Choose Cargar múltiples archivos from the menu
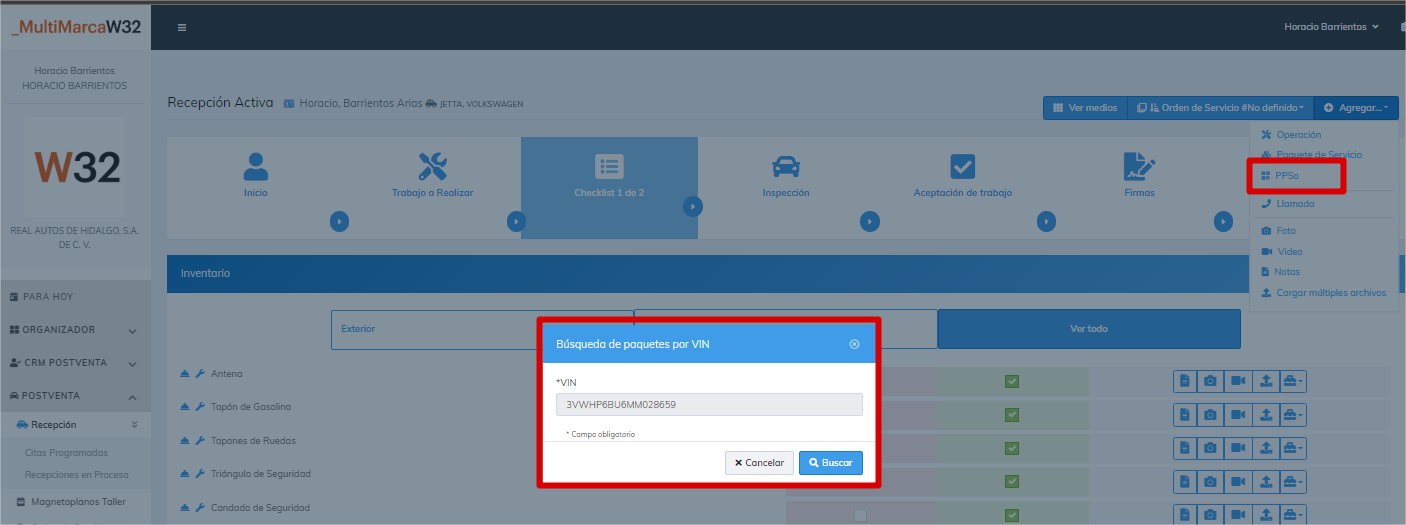 click(1323, 293)
